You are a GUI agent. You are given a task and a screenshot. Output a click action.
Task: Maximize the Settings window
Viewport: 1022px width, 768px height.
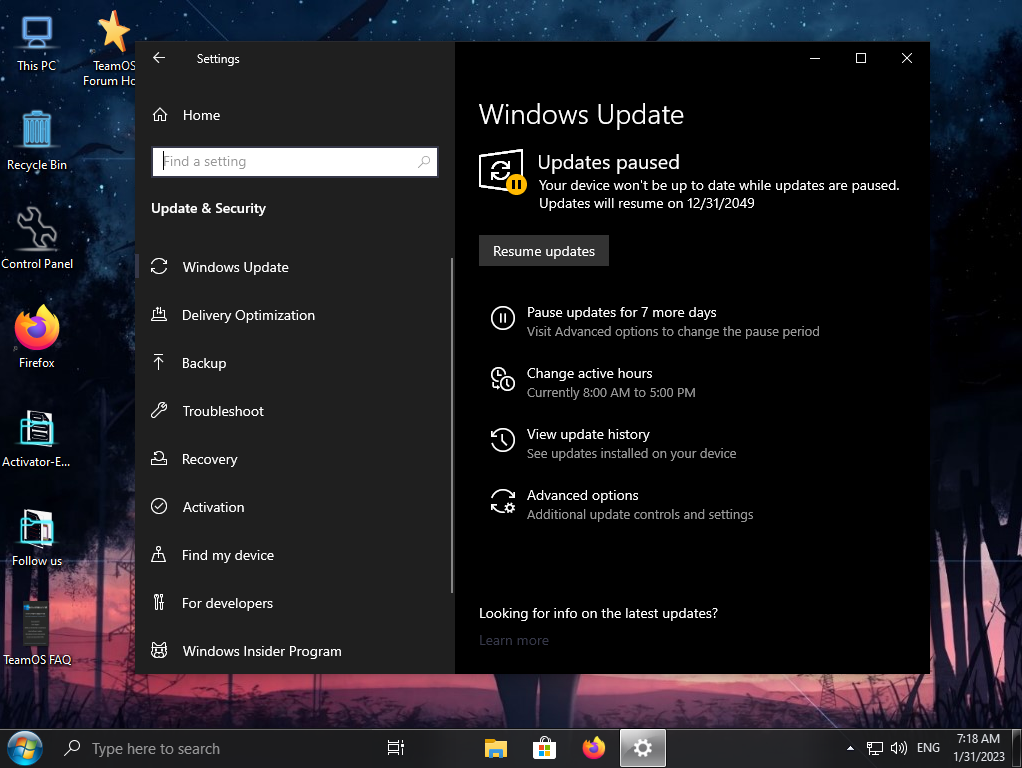pyautogui.click(x=861, y=58)
